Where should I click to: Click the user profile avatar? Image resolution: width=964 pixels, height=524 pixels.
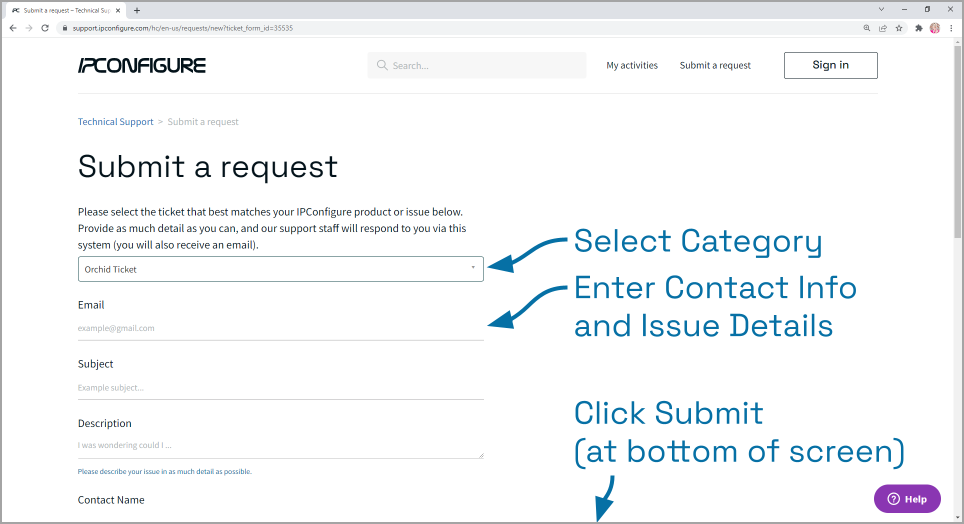point(935,28)
